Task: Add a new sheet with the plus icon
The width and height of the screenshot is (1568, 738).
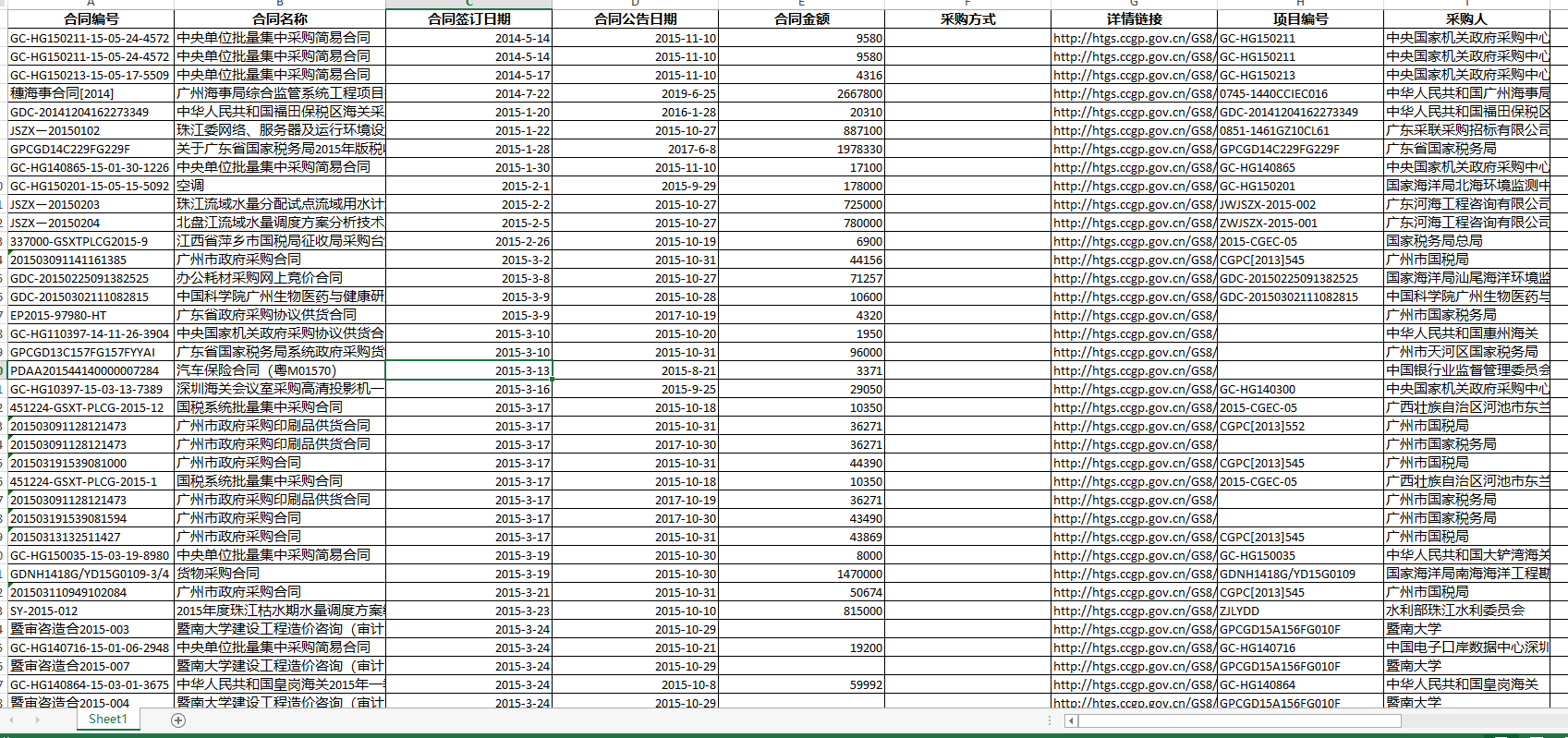Action: click(x=178, y=720)
